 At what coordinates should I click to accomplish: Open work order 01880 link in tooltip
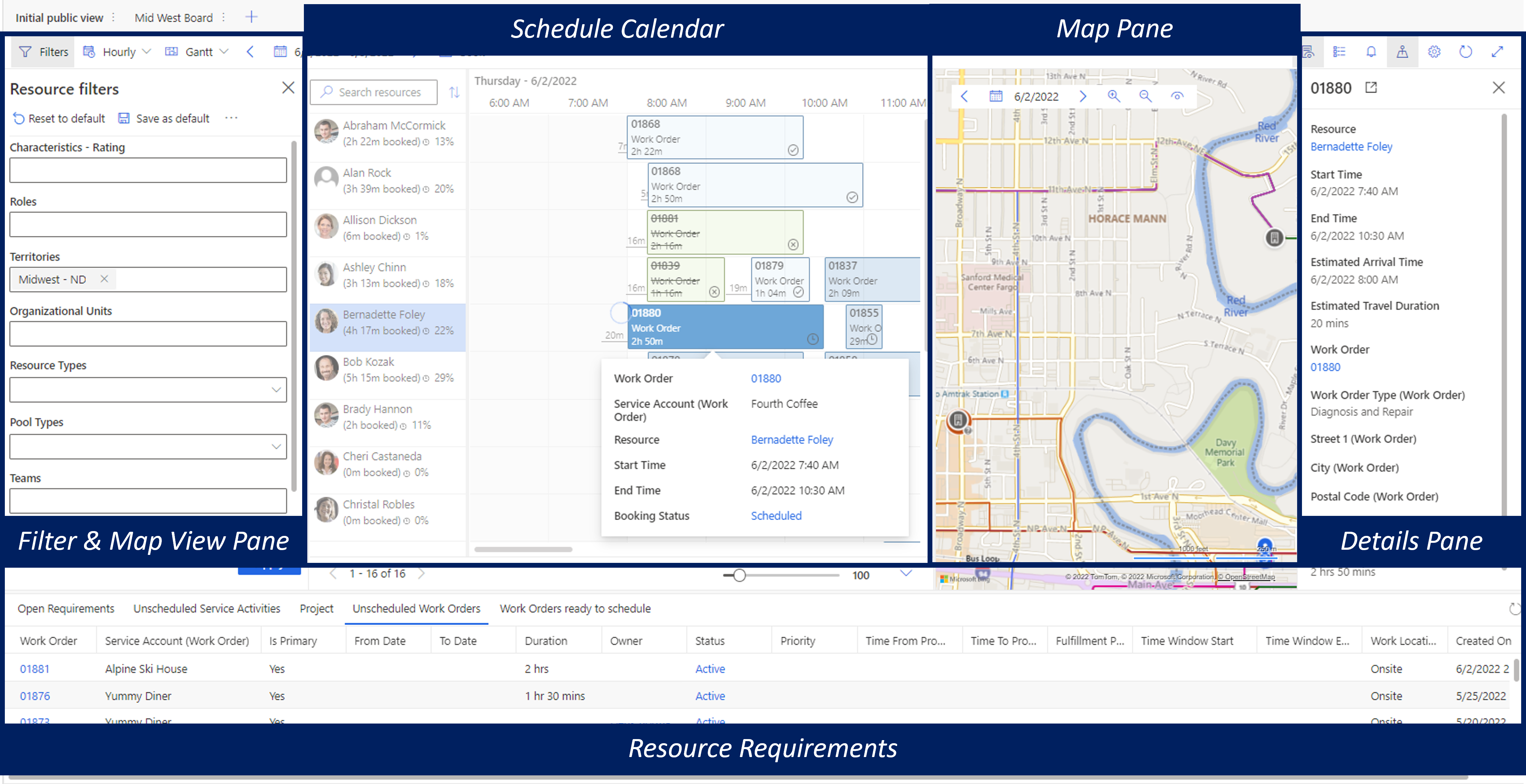click(766, 378)
